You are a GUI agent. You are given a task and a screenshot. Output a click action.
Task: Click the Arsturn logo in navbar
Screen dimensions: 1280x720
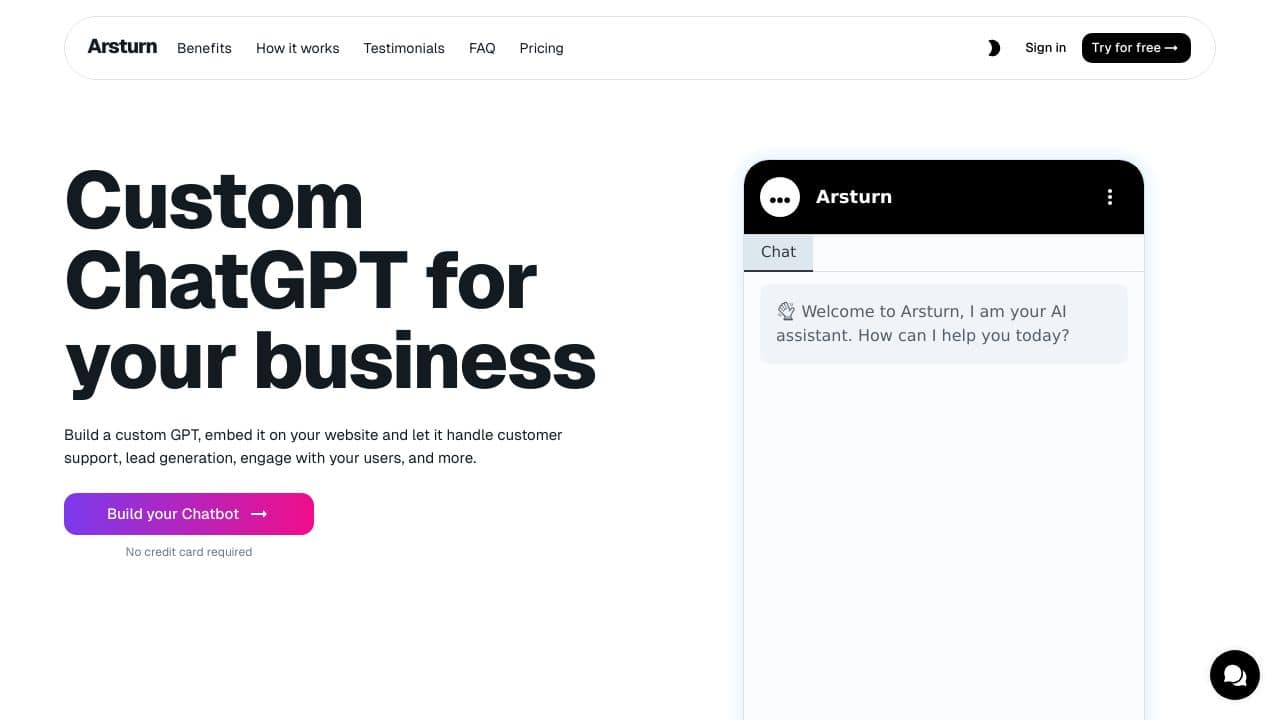click(x=122, y=46)
